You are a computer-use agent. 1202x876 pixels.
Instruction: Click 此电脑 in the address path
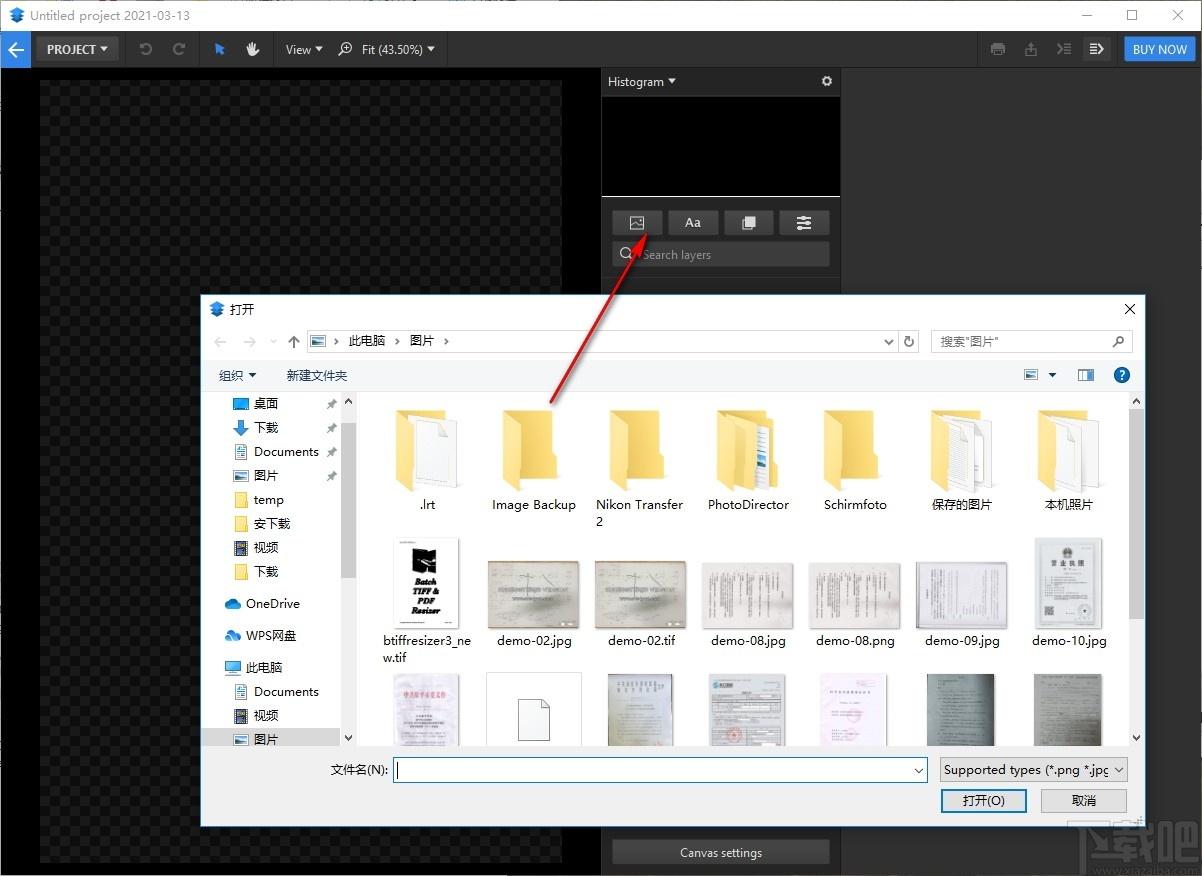[367, 341]
